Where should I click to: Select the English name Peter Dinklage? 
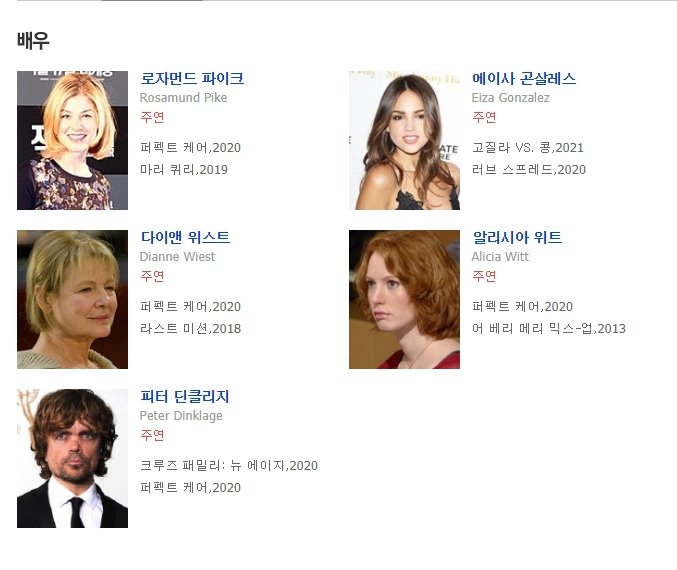181,416
